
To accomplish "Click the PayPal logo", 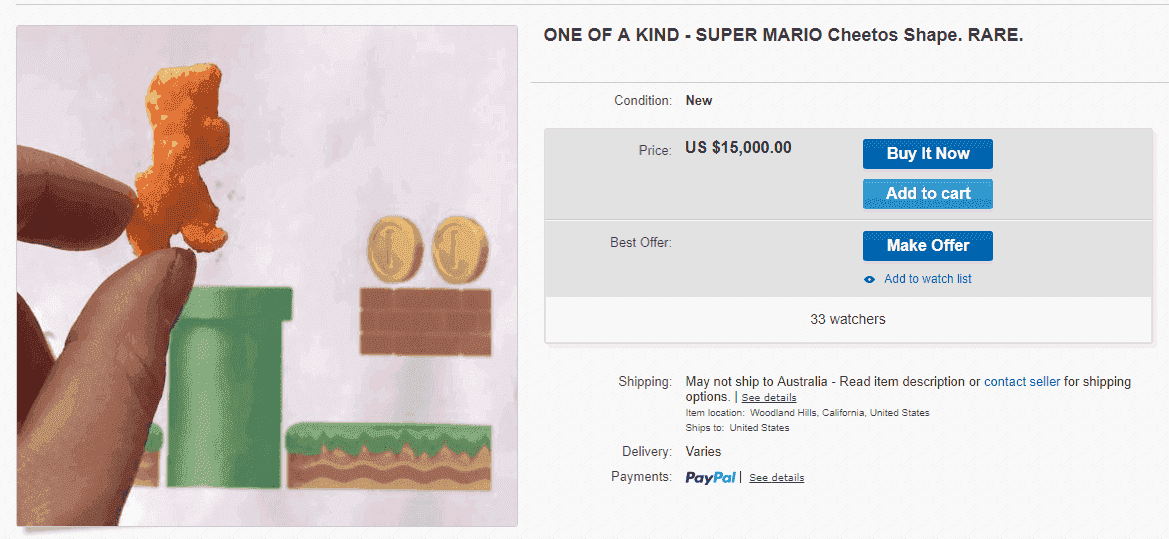I will (710, 477).
